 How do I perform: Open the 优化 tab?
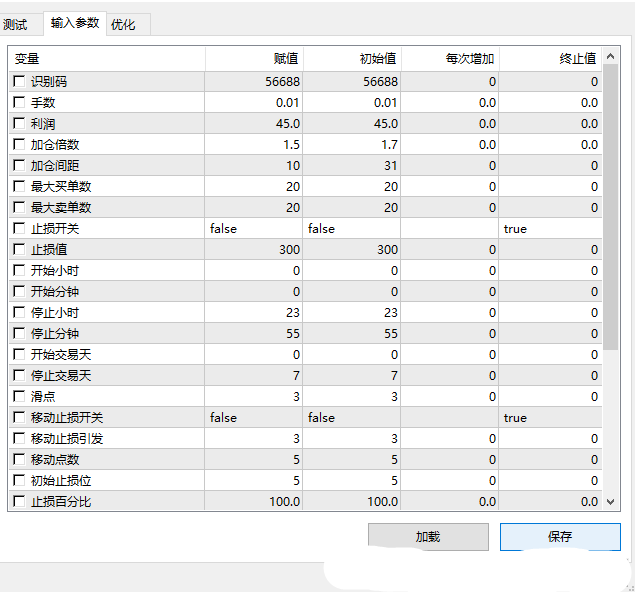tap(124, 24)
